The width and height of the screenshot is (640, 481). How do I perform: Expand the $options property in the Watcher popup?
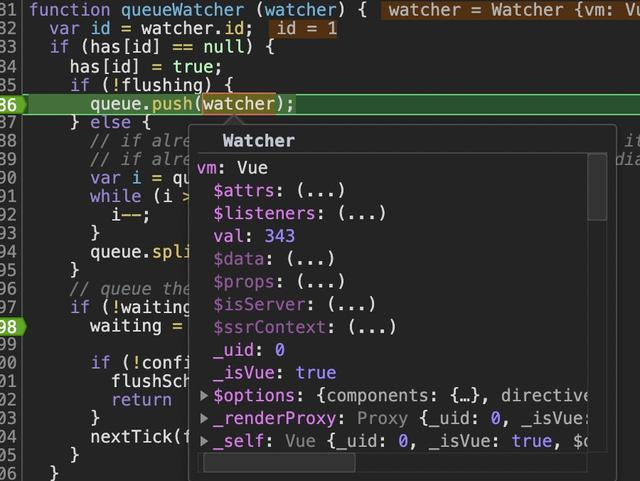pos(204,395)
